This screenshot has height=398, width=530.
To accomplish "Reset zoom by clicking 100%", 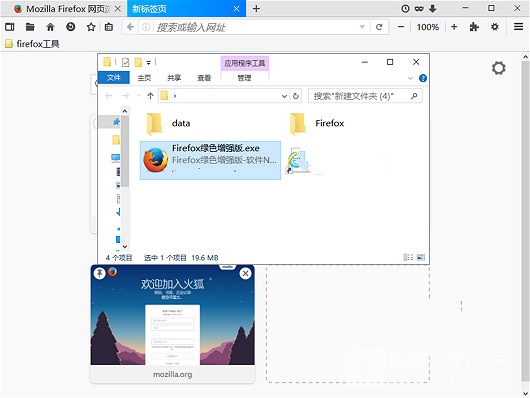I will [x=428, y=27].
